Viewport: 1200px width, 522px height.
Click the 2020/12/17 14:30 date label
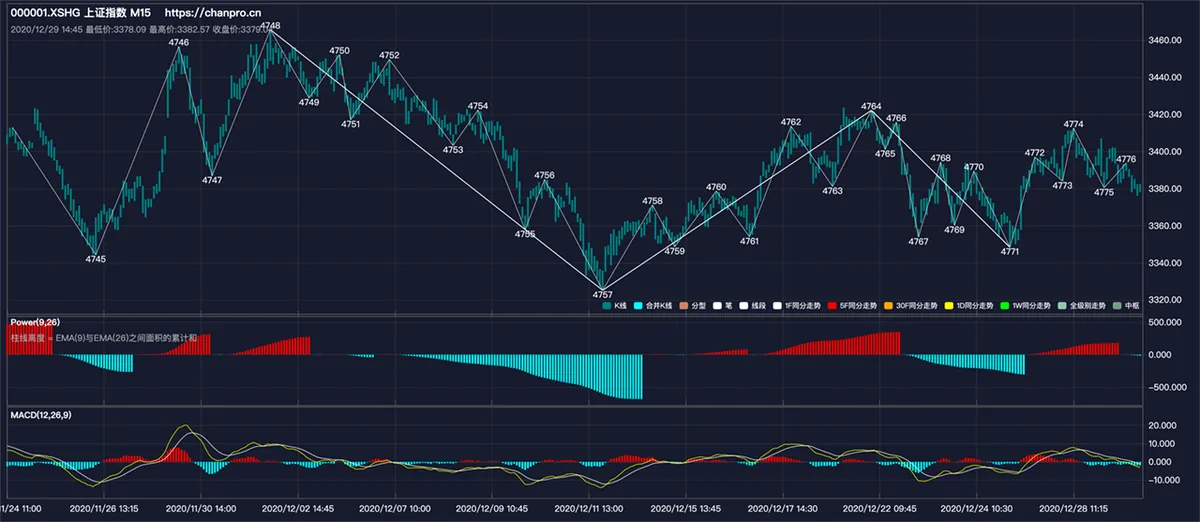click(783, 509)
